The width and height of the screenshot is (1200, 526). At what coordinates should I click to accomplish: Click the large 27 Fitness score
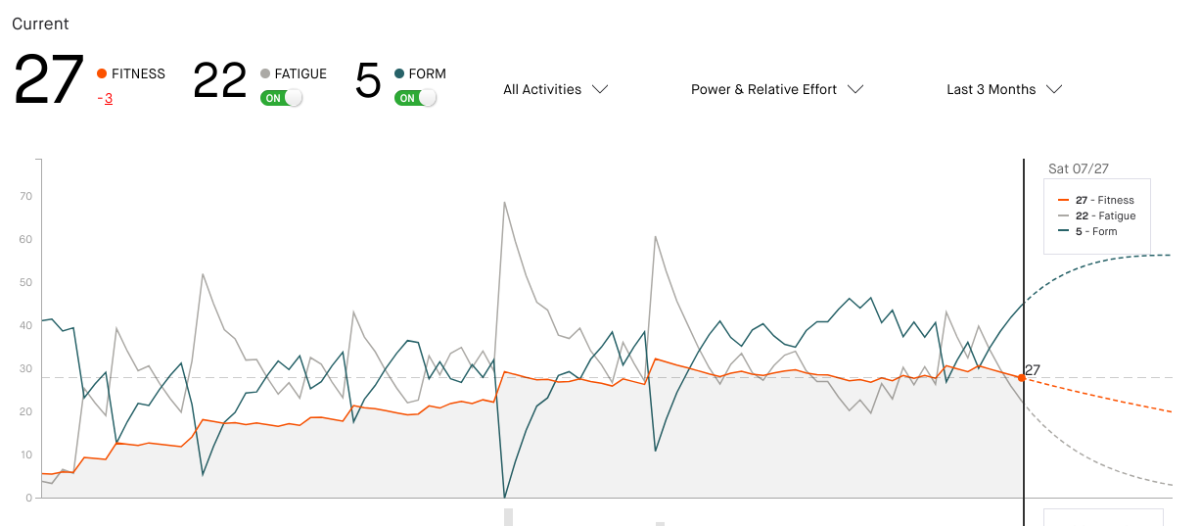49,80
